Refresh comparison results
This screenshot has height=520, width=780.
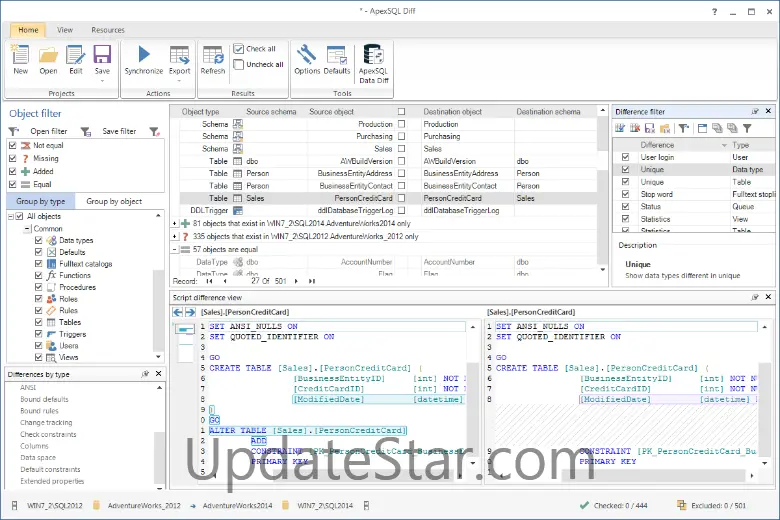tap(213, 59)
